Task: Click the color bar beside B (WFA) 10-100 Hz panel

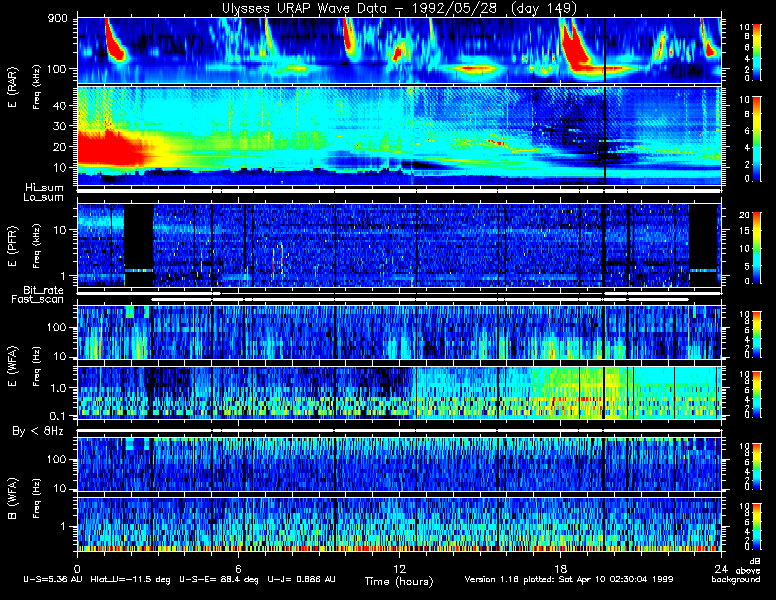Action: pos(756,466)
